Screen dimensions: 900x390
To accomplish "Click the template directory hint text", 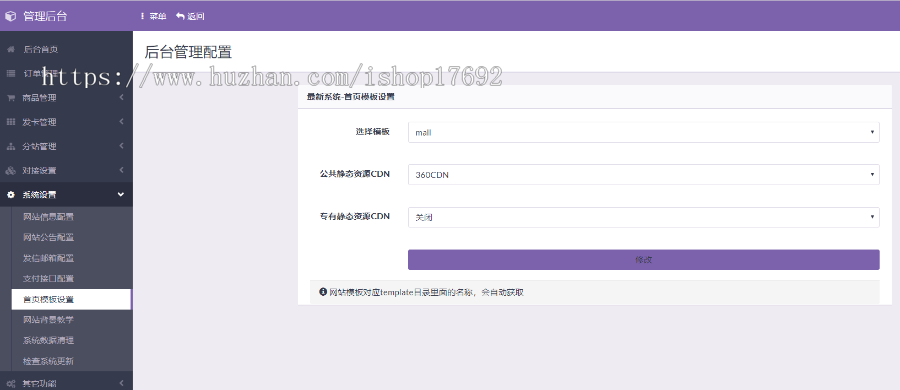I will click(426, 292).
